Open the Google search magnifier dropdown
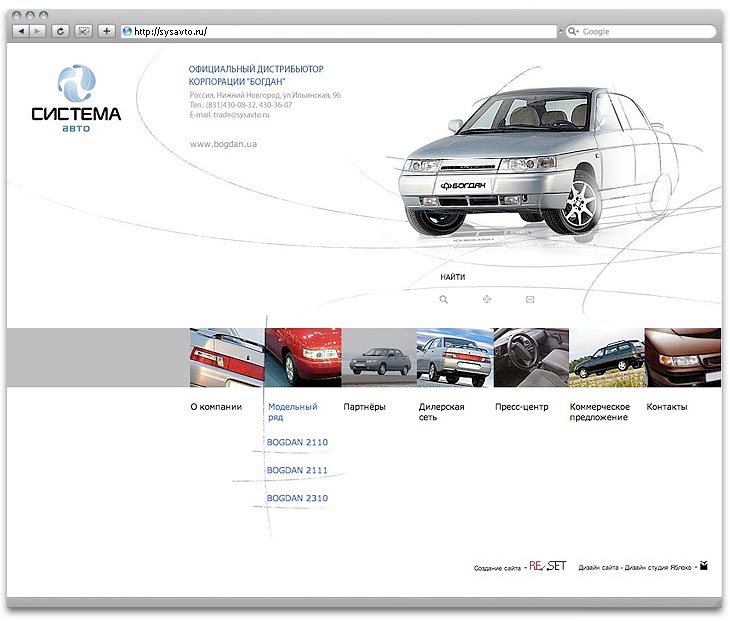This screenshot has width=730, height=621. click(573, 32)
